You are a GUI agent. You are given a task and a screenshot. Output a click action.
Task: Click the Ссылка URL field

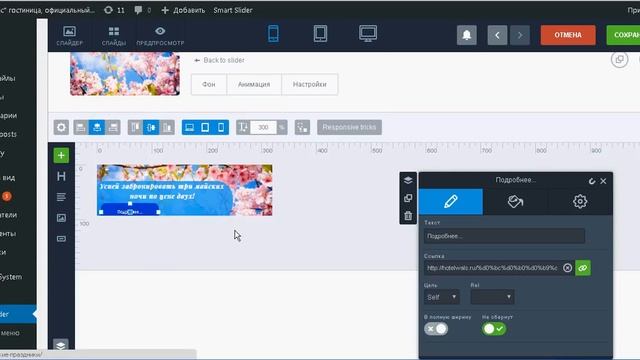(492, 268)
